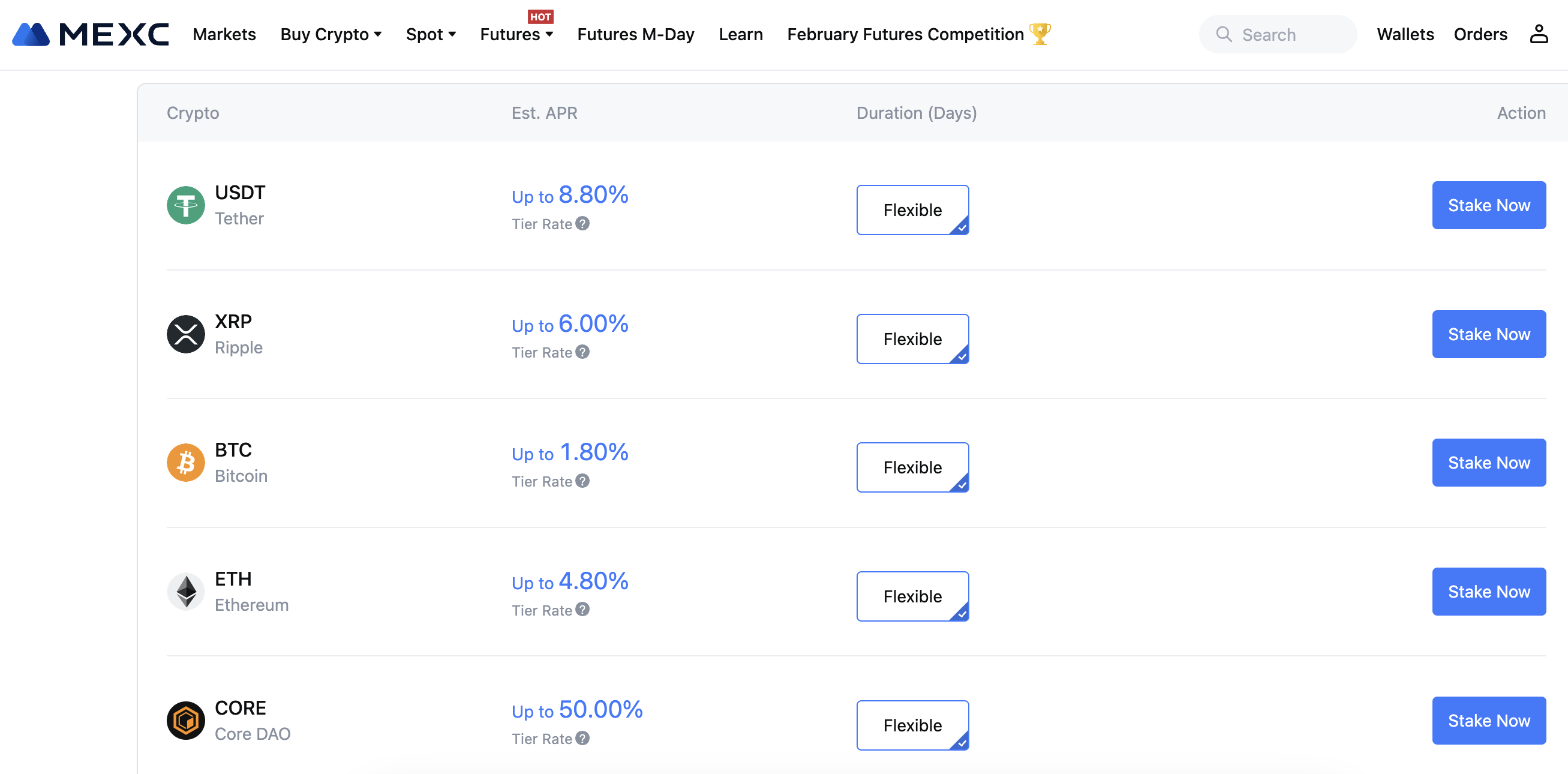Click the Wallets link in navigation
The width and height of the screenshot is (1568, 774).
click(1405, 34)
